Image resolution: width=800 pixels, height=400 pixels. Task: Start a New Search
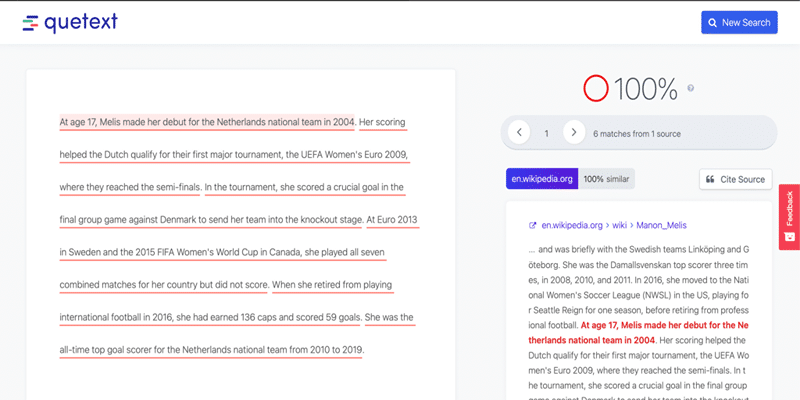coord(739,22)
